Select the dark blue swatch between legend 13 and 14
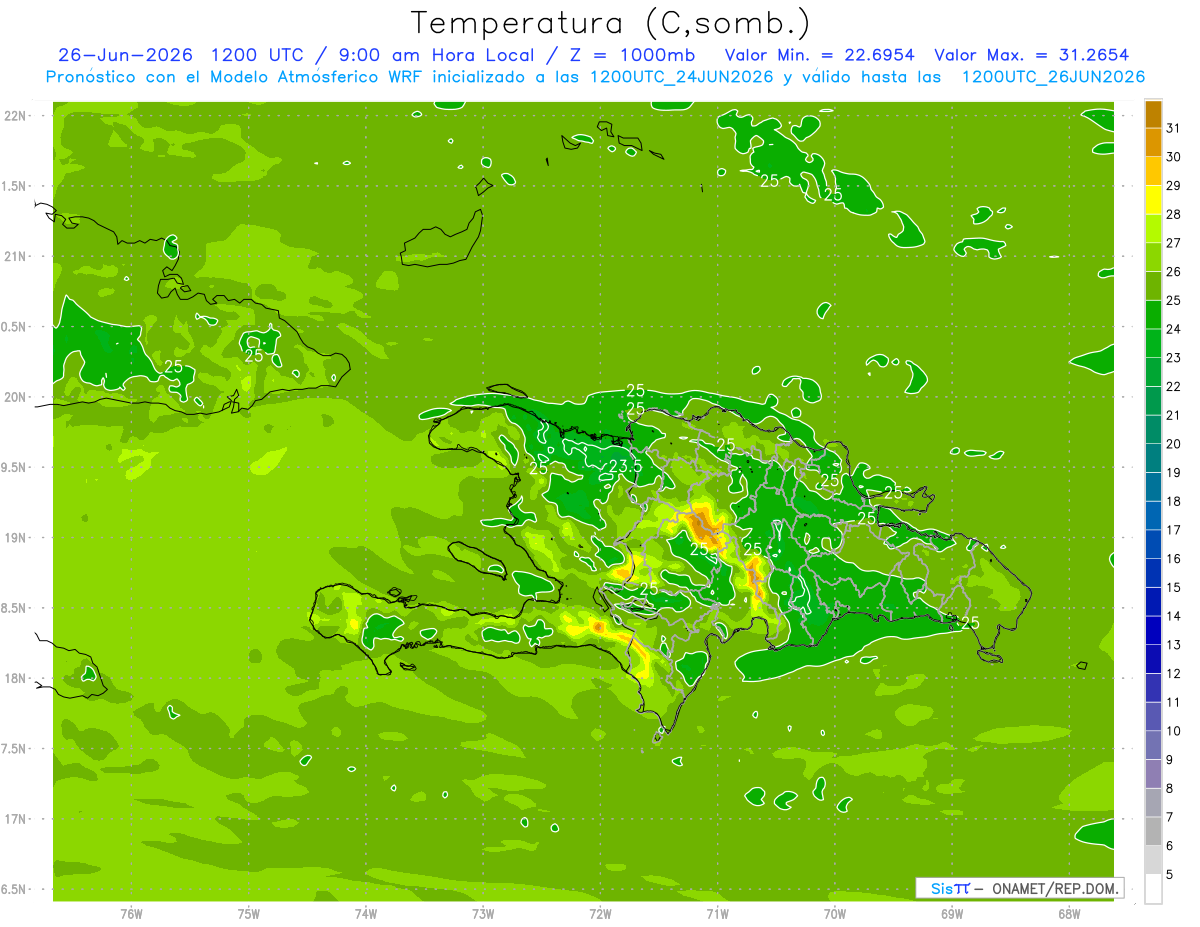This screenshot has width=1200, height=927. pos(1153,631)
